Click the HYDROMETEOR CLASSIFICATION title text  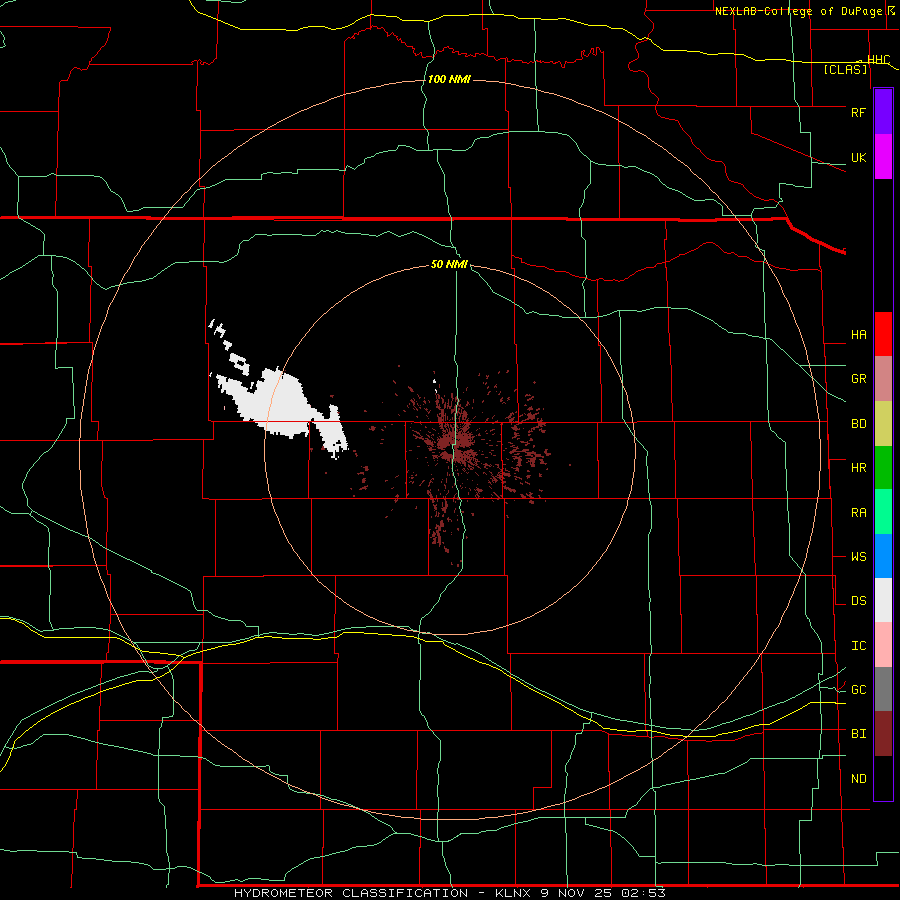click(x=351, y=893)
